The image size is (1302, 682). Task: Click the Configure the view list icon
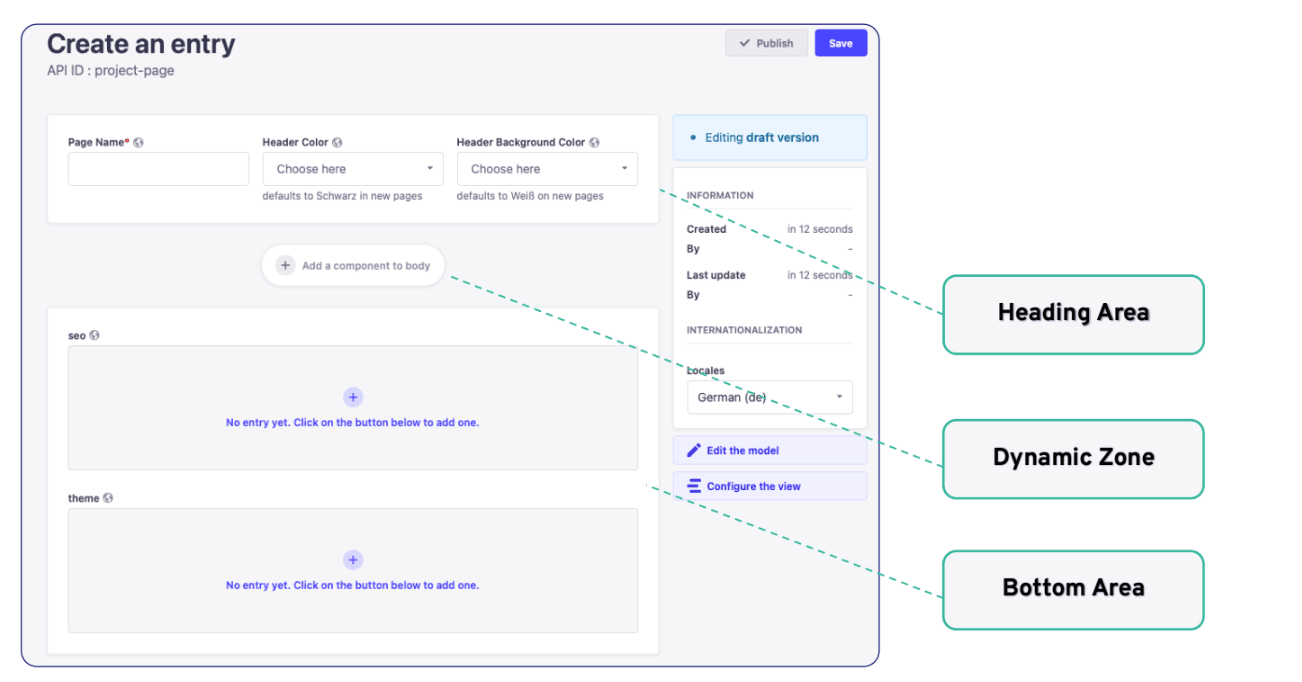click(694, 485)
